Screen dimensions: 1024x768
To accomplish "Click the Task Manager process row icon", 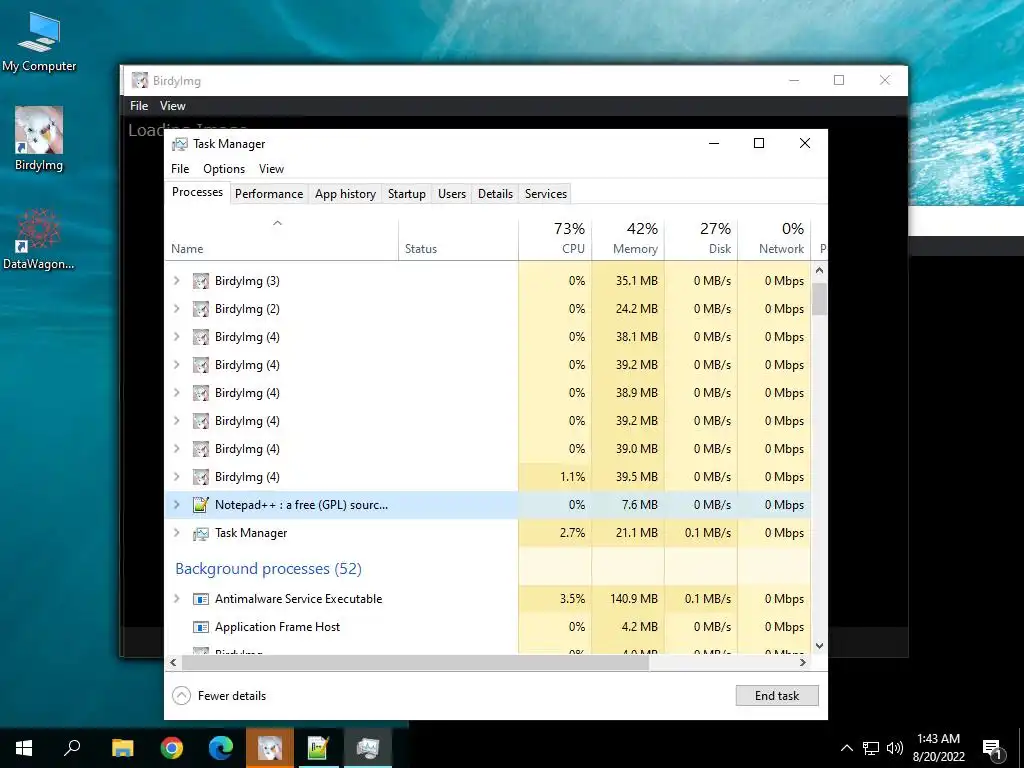I will tap(200, 533).
